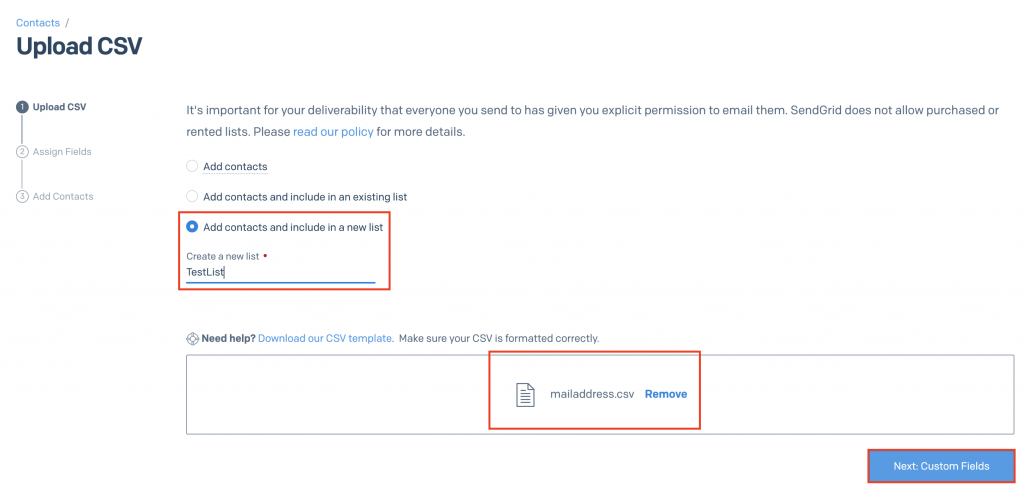Open the Contacts breadcrumb link

coord(38,23)
